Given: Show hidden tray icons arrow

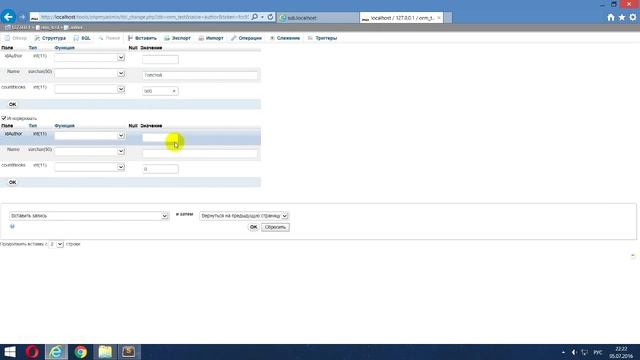Looking at the screenshot, I should point(563,352).
